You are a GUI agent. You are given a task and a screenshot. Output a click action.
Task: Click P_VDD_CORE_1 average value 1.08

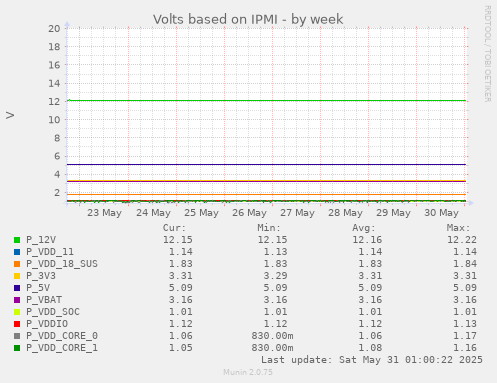[x=370, y=348]
